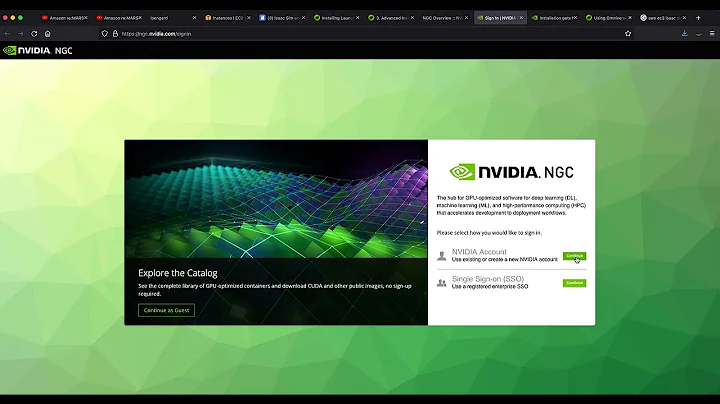Bookmark this page with the star icon
This screenshot has height=404, width=720.
pos(628,34)
